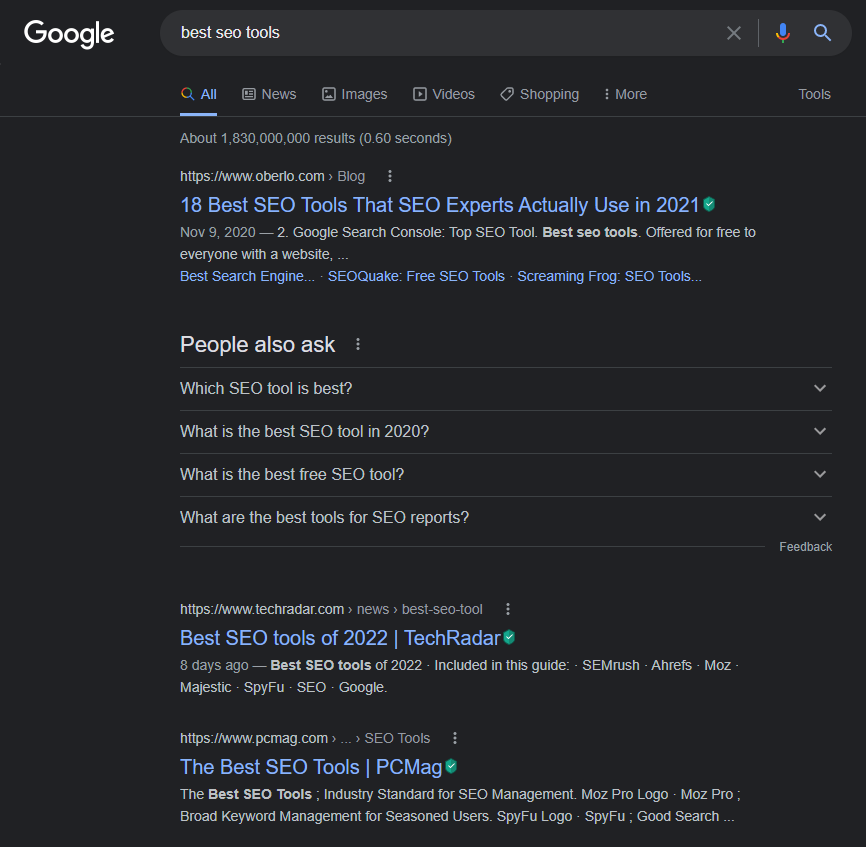
Task: Open the search Tools options
Action: [814, 94]
